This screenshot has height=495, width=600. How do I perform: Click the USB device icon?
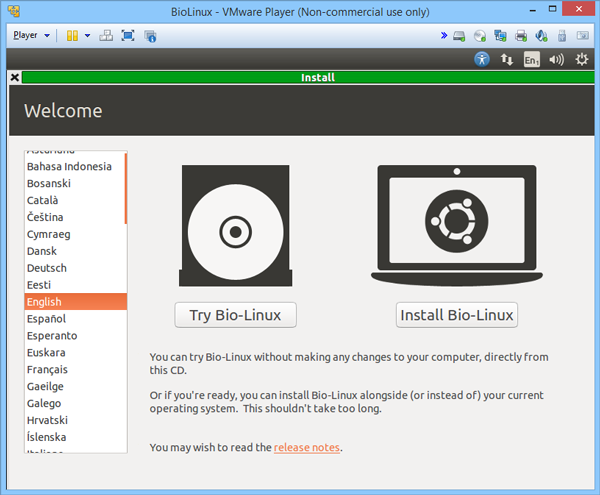(x=562, y=36)
